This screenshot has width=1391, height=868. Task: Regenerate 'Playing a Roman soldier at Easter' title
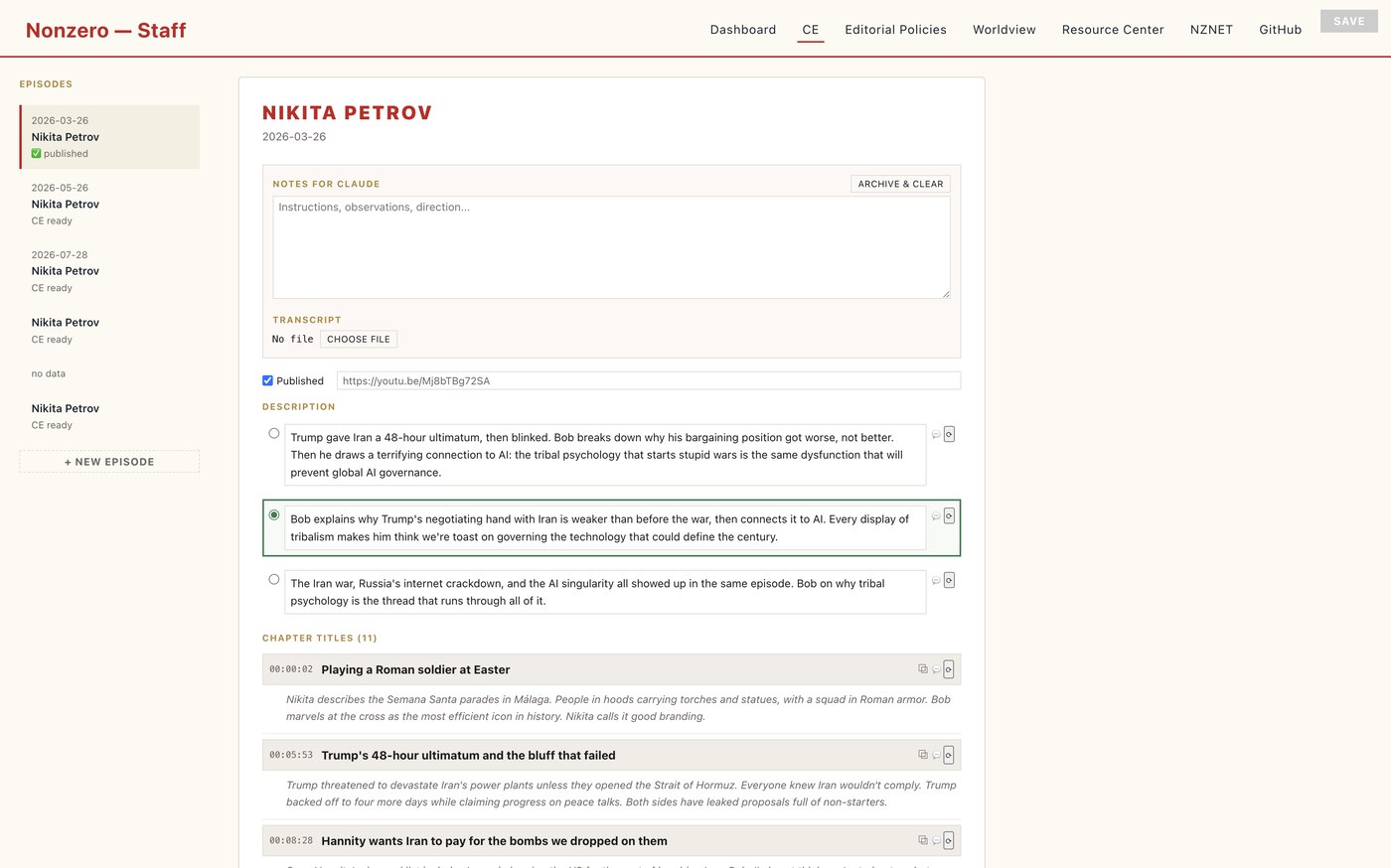(949, 669)
